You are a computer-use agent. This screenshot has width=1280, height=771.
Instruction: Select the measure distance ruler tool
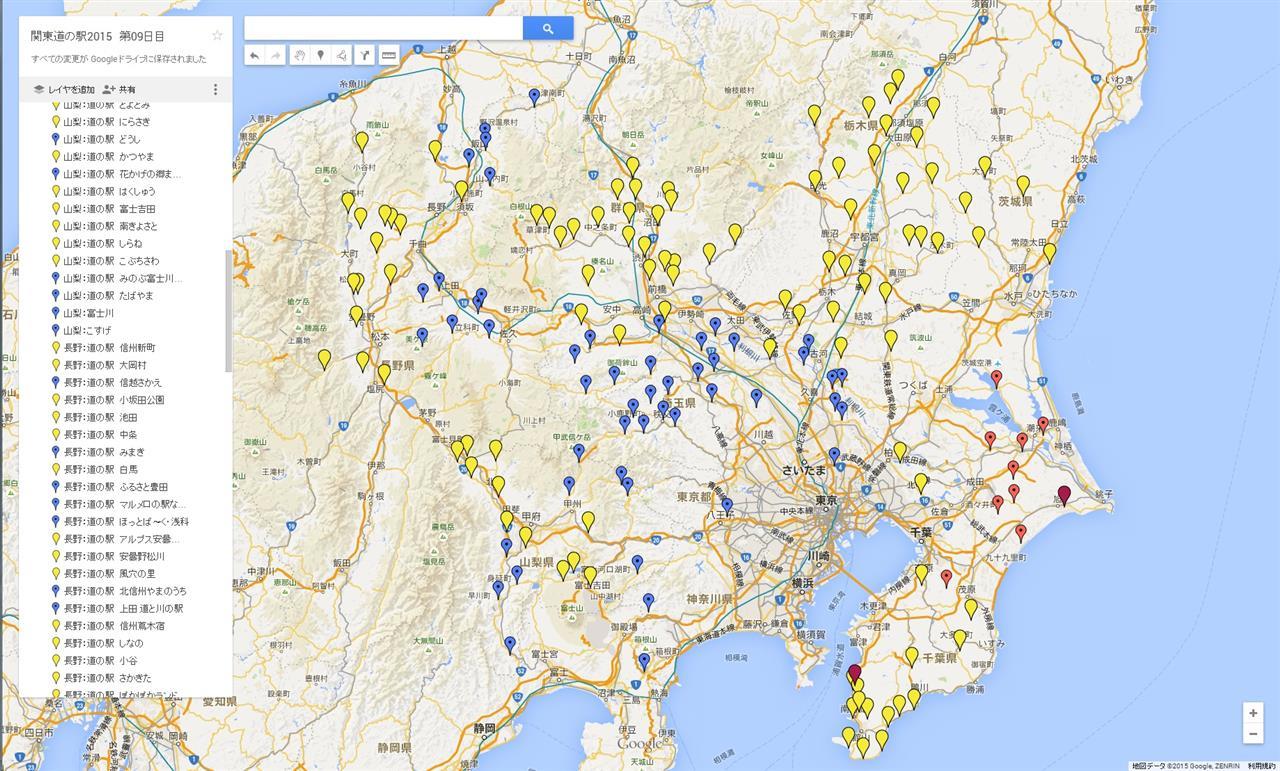(x=389, y=55)
